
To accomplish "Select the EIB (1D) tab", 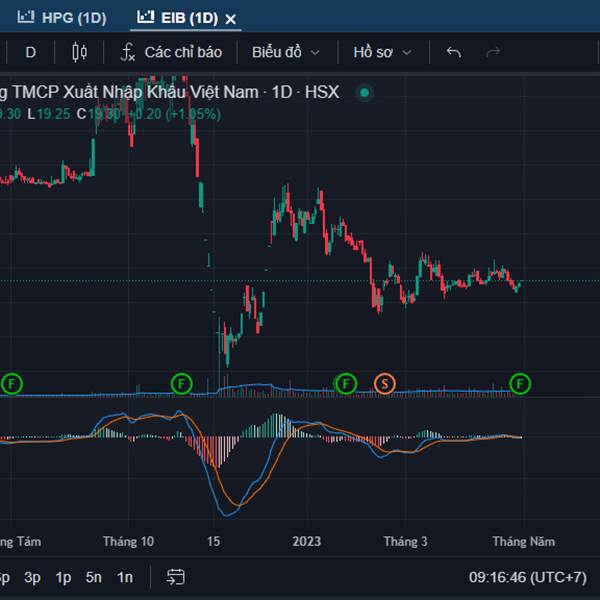I will pos(176,18).
